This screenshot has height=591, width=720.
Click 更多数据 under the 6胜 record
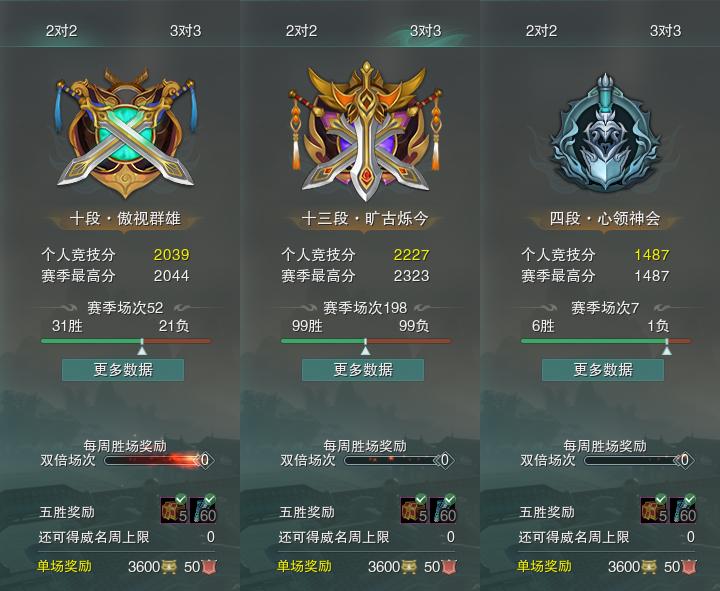pyautogui.click(x=603, y=370)
